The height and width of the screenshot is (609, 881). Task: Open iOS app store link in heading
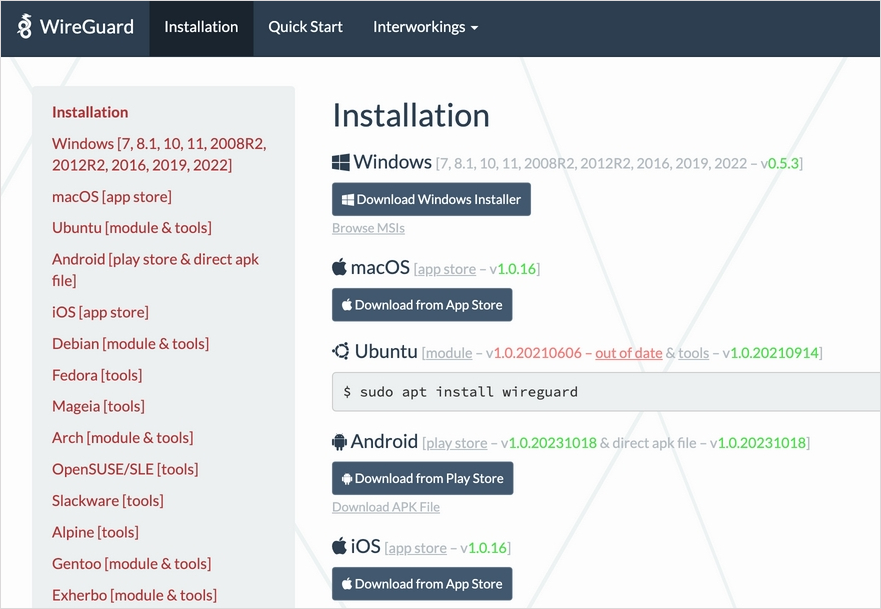[x=417, y=548]
